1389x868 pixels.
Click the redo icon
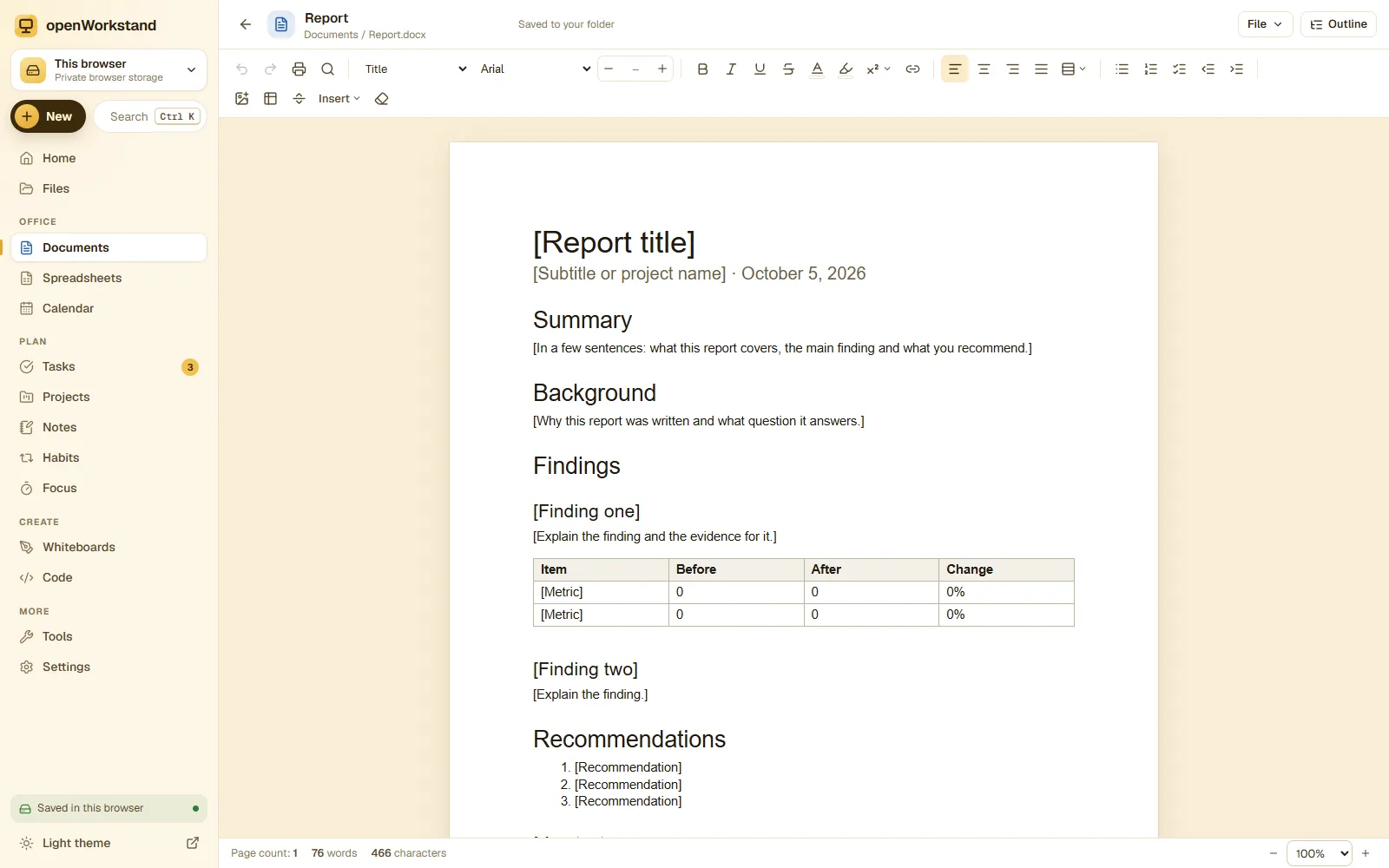tap(271, 69)
